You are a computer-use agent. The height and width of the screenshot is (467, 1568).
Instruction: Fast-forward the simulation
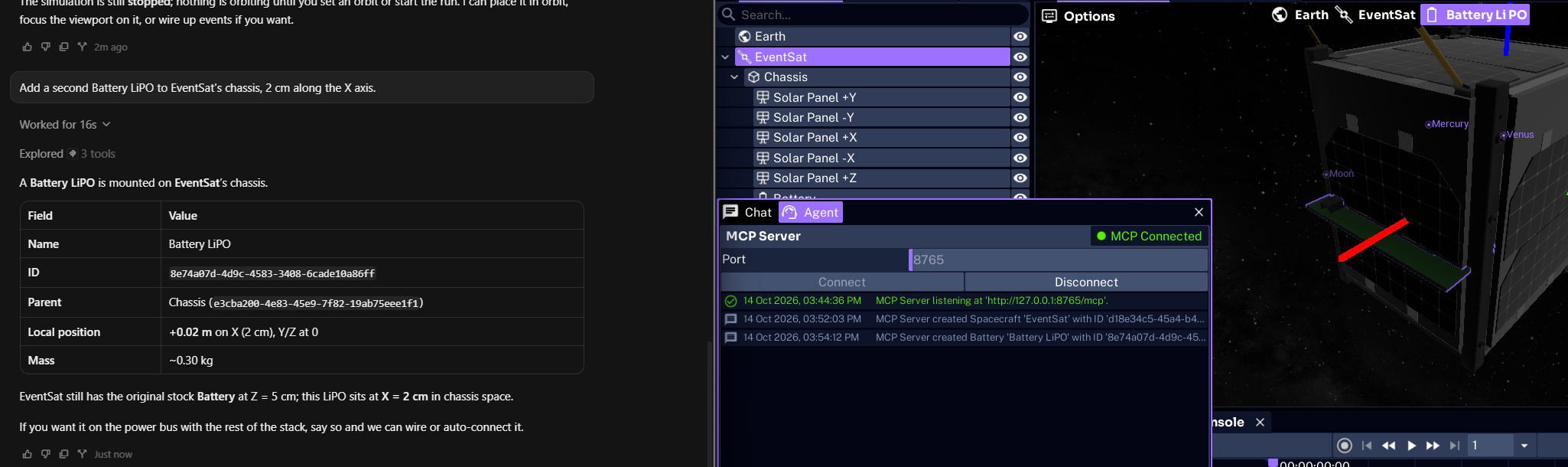1433,446
